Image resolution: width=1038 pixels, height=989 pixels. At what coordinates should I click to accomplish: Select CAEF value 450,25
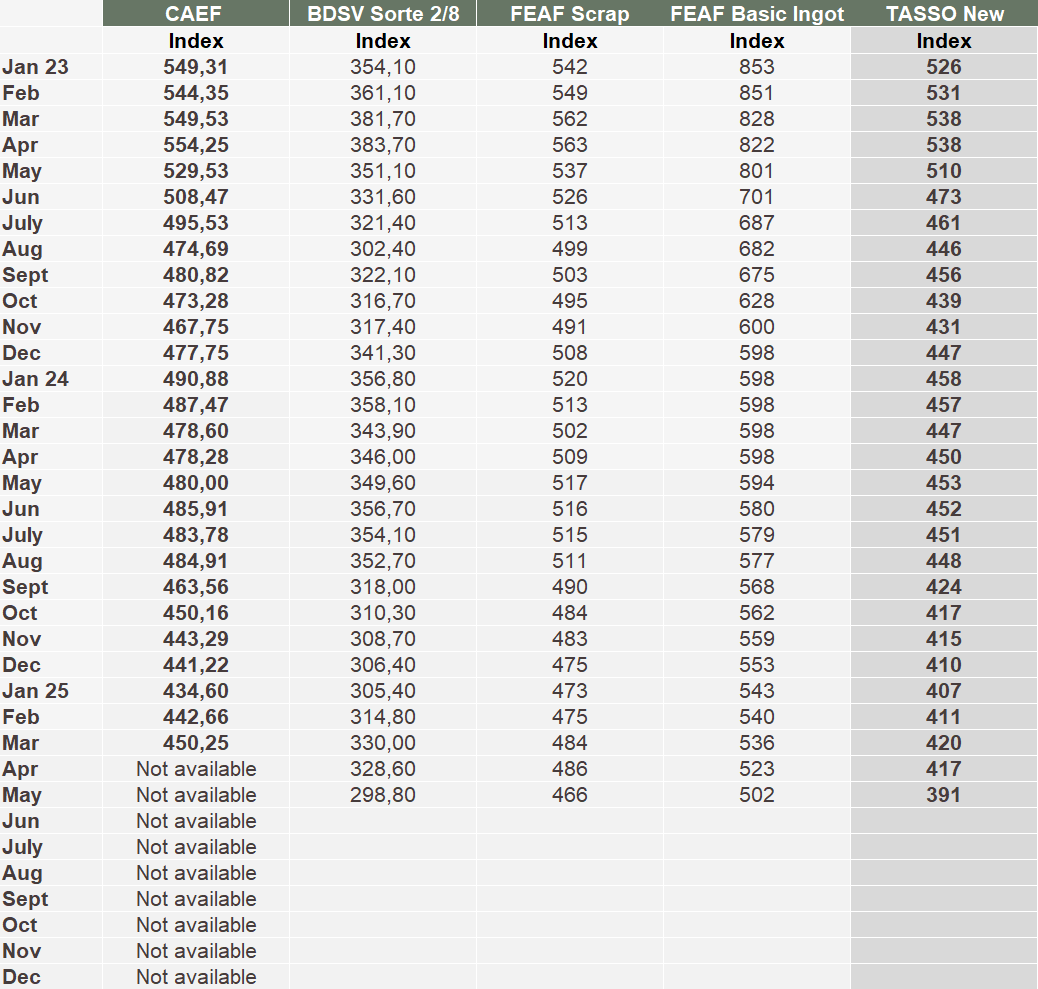click(196, 743)
